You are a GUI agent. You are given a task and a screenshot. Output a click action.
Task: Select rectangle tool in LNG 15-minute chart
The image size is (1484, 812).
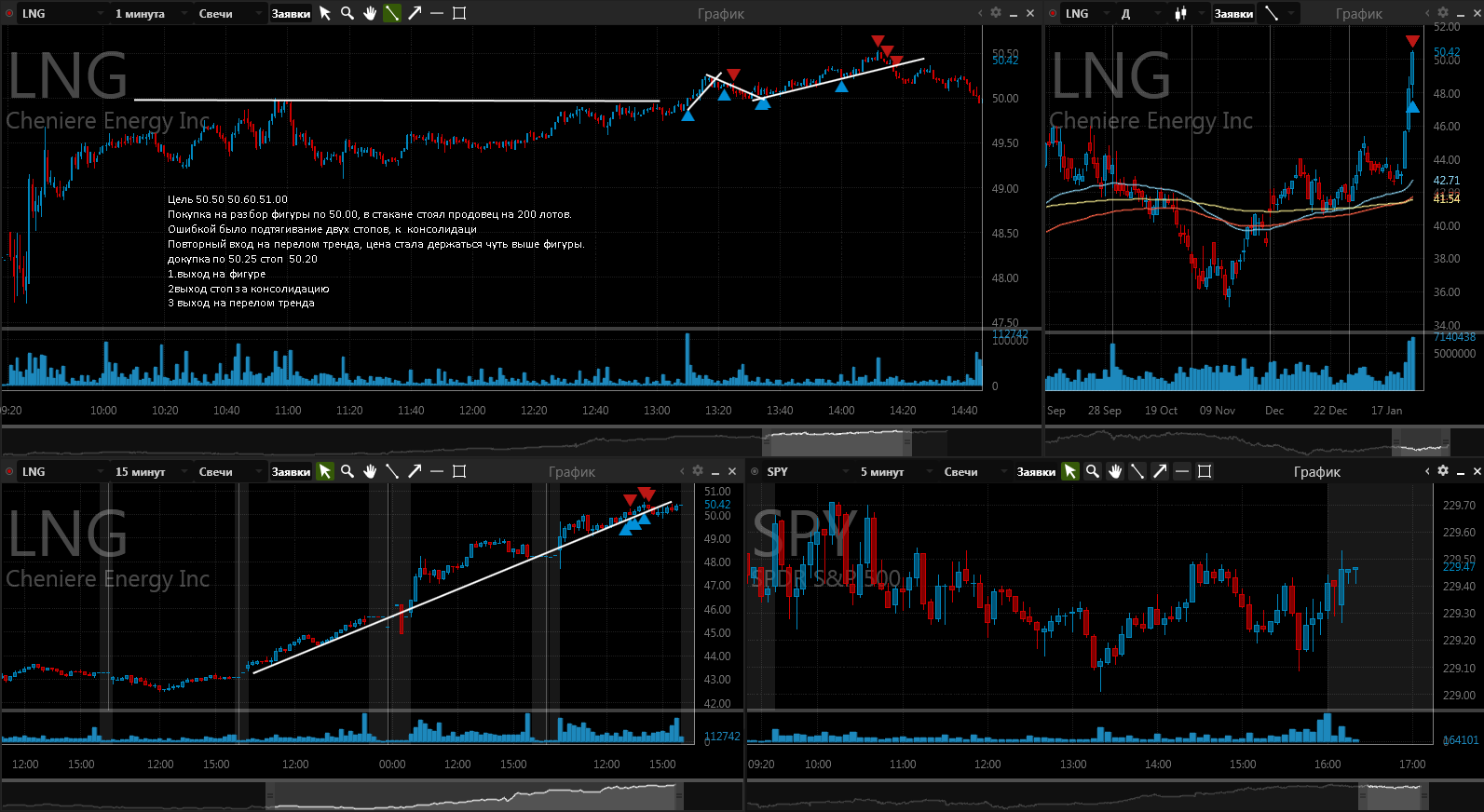(x=459, y=471)
